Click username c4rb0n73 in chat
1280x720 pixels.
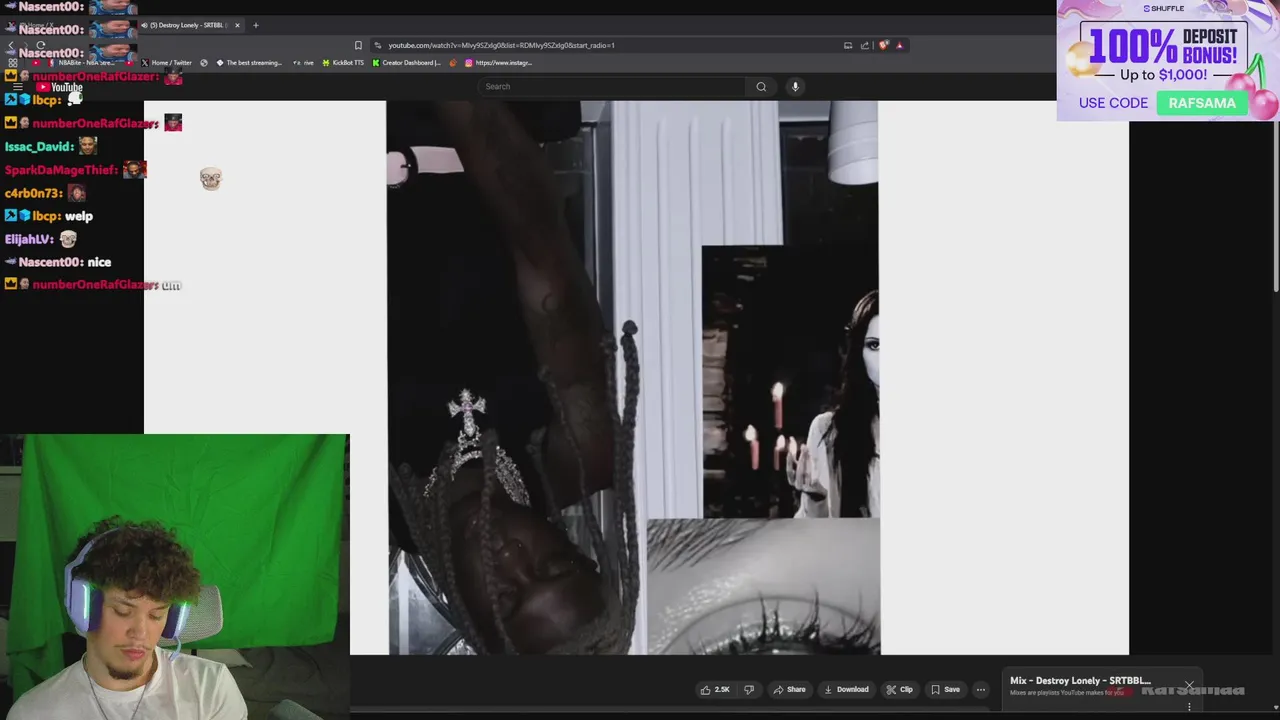click(x=33, y=193)
